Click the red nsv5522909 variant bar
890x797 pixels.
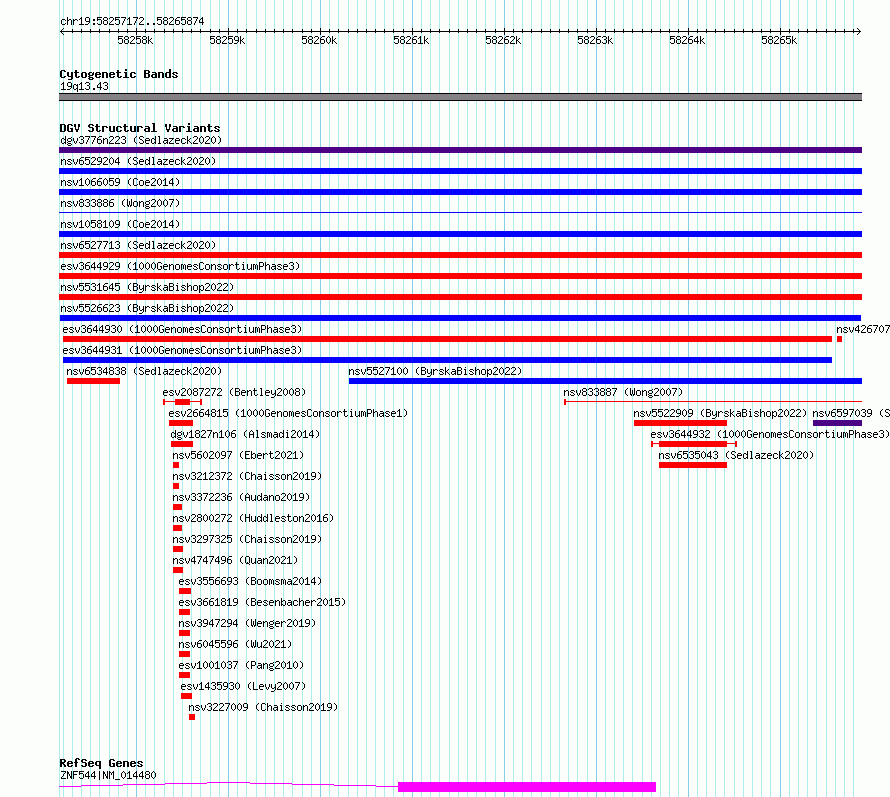(x=680, y=423)
